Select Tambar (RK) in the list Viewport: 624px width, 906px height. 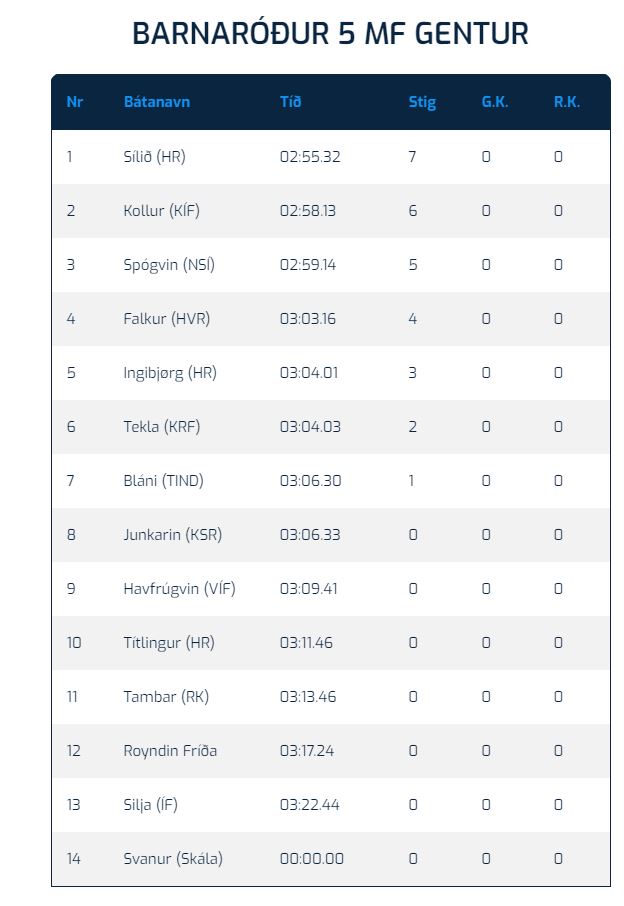[x=166, y=697]
